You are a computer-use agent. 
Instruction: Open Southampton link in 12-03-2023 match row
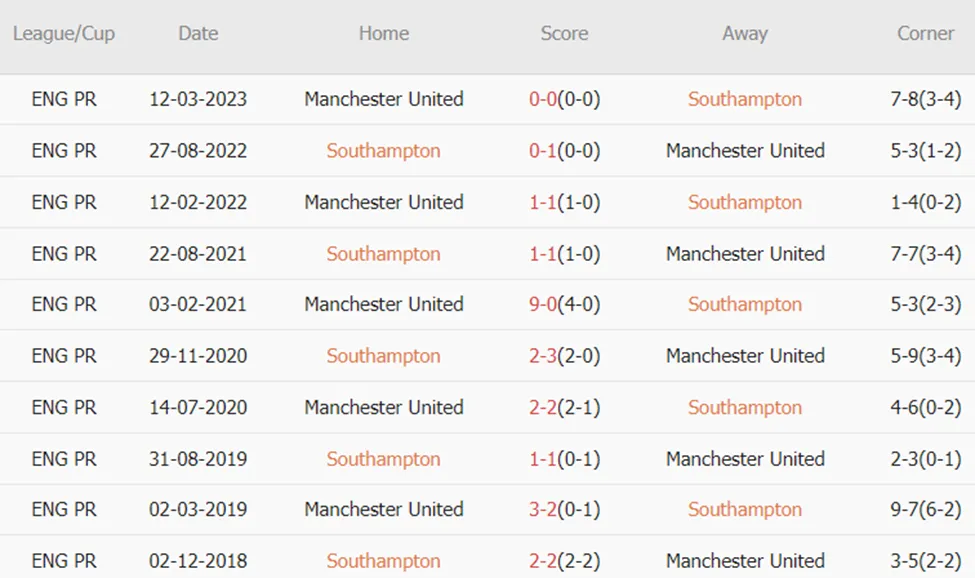point(745,99)
